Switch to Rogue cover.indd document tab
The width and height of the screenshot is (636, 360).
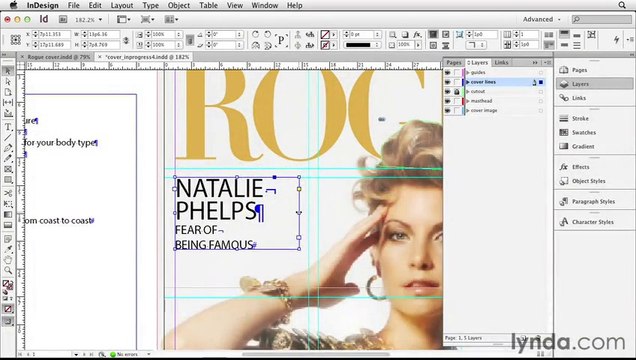pos(59,57)
